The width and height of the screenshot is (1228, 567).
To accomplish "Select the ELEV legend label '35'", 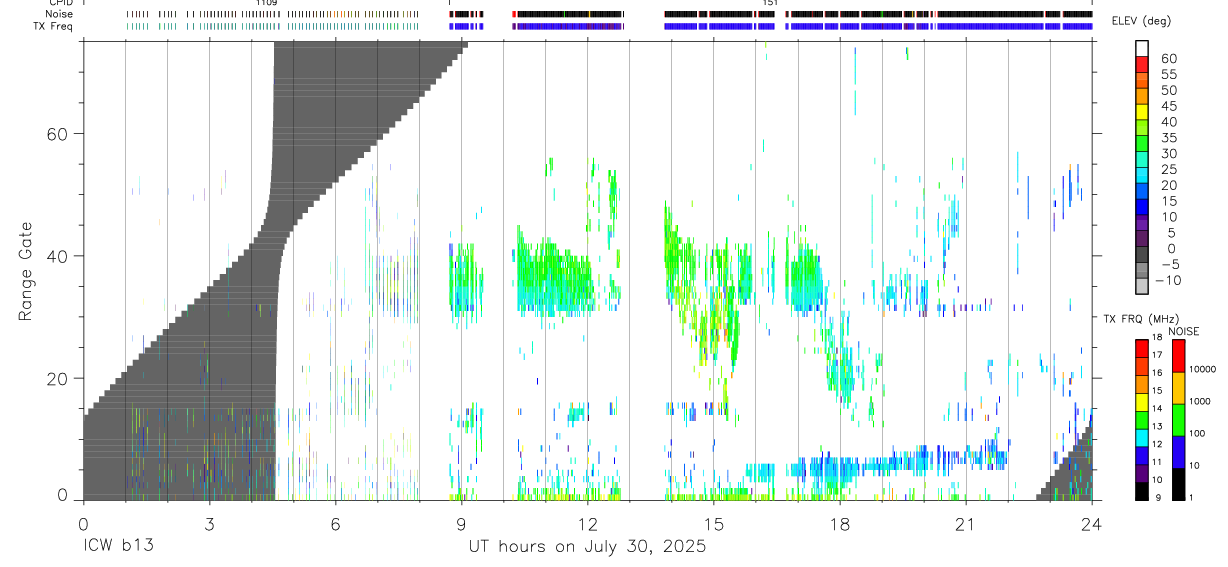I will 1168,138.
